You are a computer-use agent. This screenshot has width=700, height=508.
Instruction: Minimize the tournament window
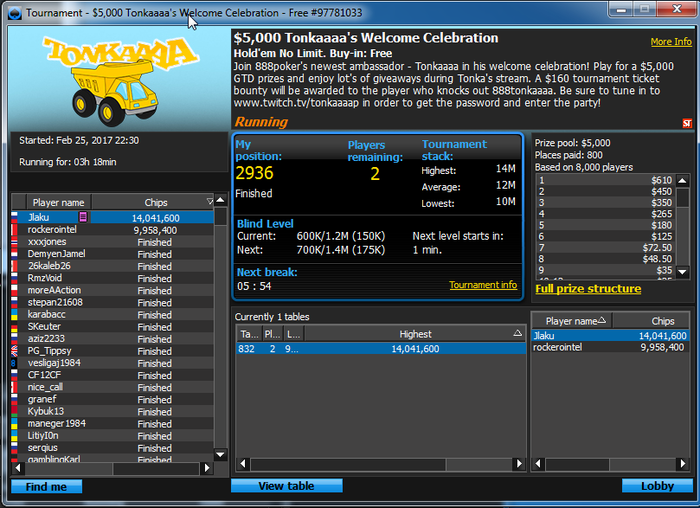pyautogui.click(x=621, y=9)
